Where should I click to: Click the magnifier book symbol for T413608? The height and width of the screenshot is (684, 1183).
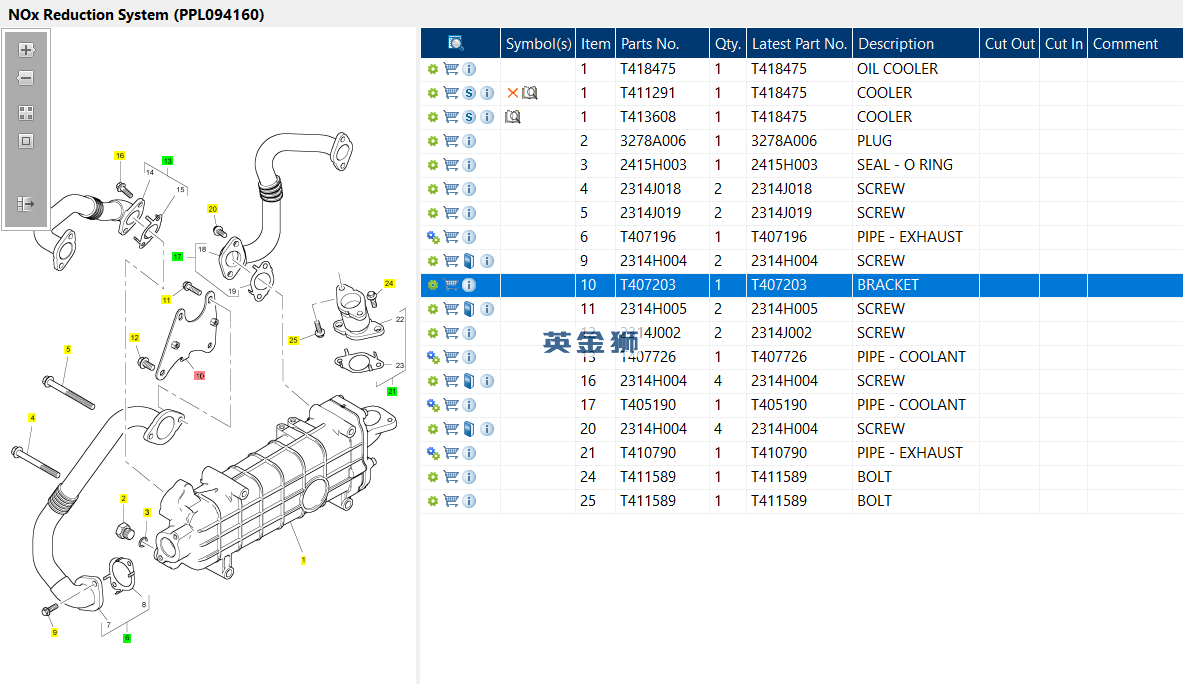pos(513,117)
